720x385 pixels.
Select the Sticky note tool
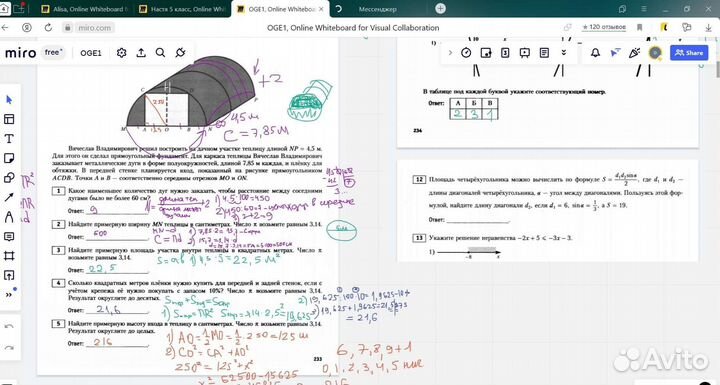click(9, 159)
